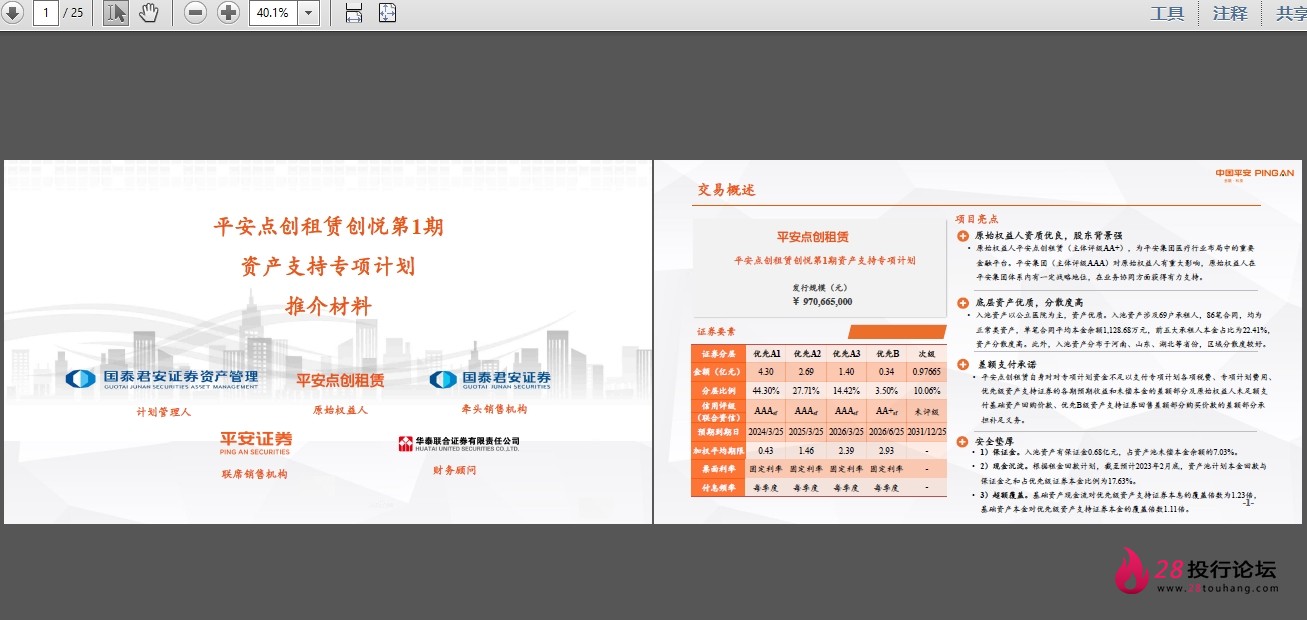The width and height of the screenshot is (1307, 620).
Task: Click the 优先B column header
Action: click(886, 354)
